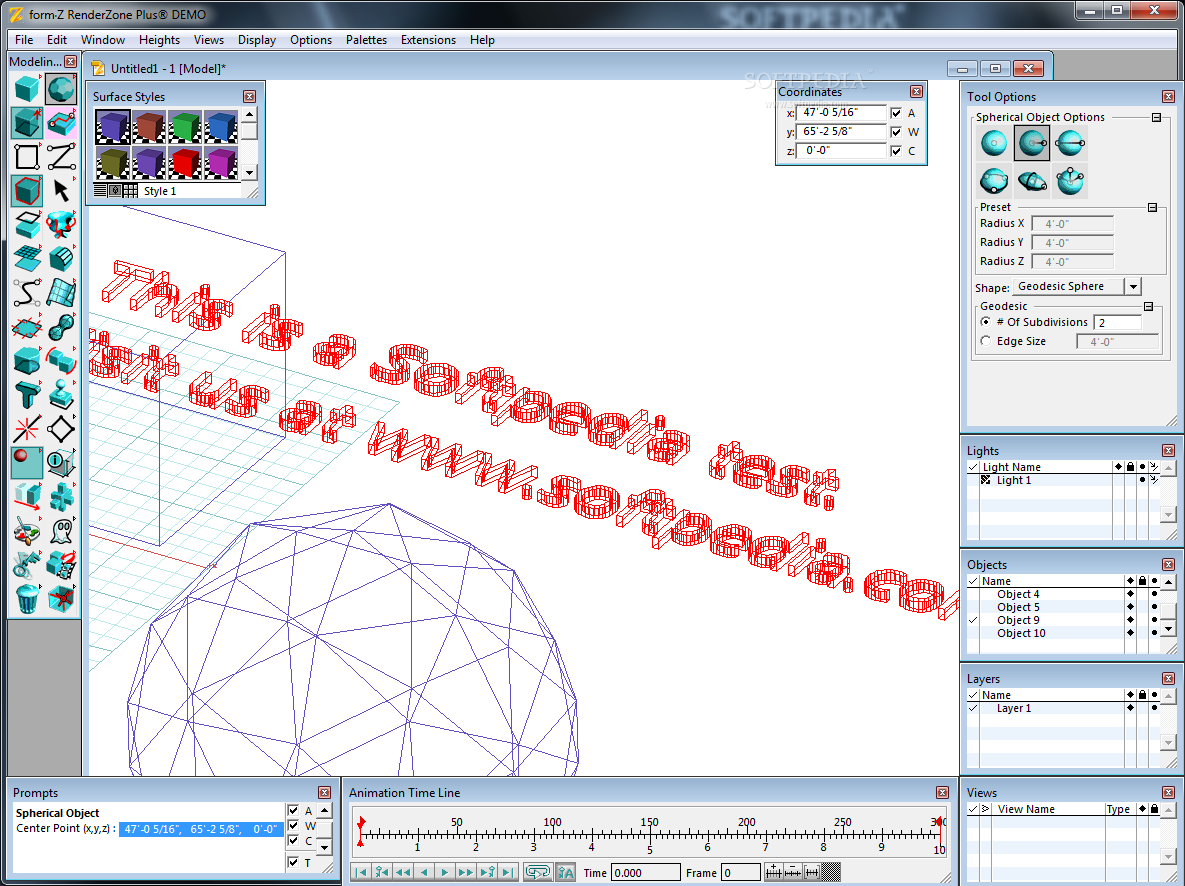Screen dimensions: 1185x886
Task: Select the T-shaped section tool
Action: coord(26,394)
